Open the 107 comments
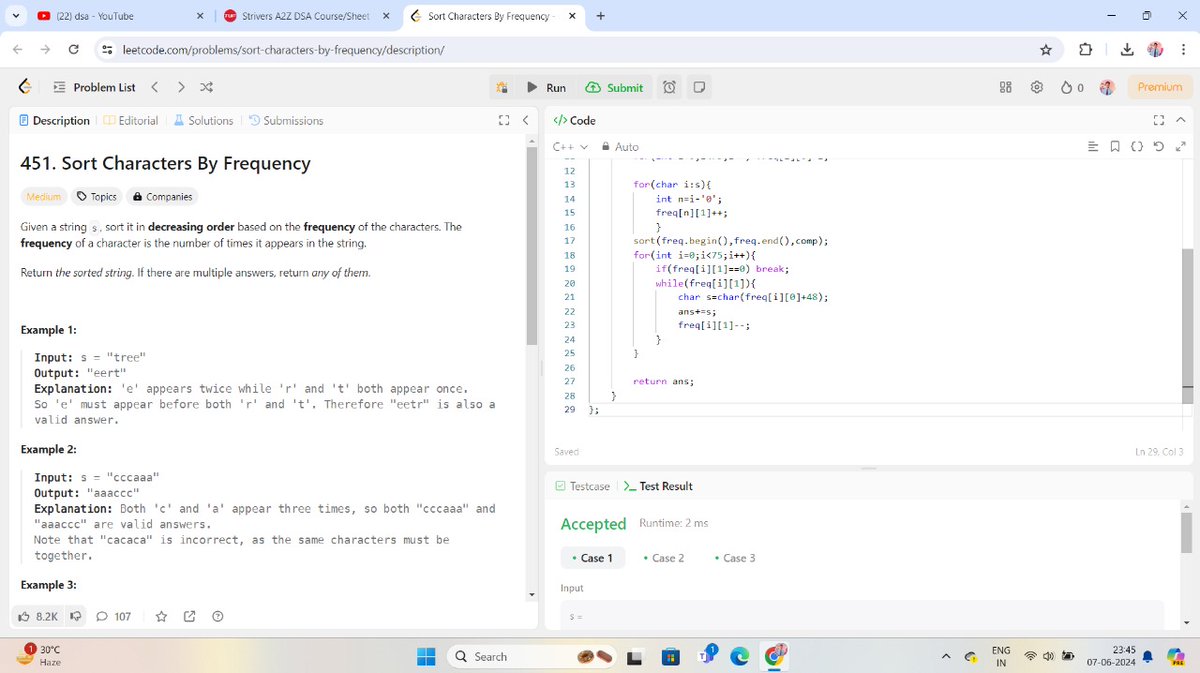Screen dimensions: 1200x673 point(114,617)
